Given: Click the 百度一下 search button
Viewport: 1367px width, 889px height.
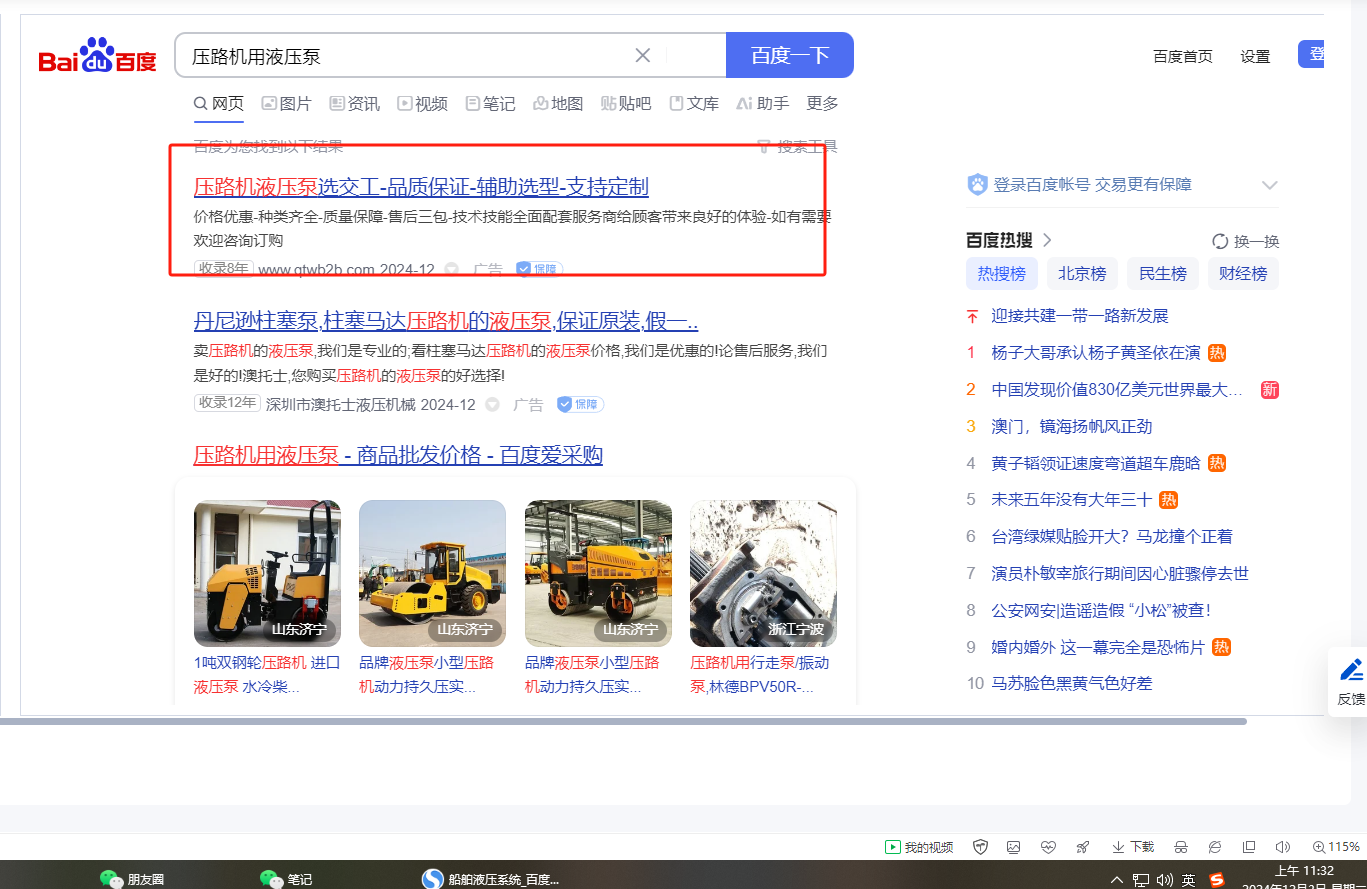Looking at the screenshot, I should tap(790, 55).
